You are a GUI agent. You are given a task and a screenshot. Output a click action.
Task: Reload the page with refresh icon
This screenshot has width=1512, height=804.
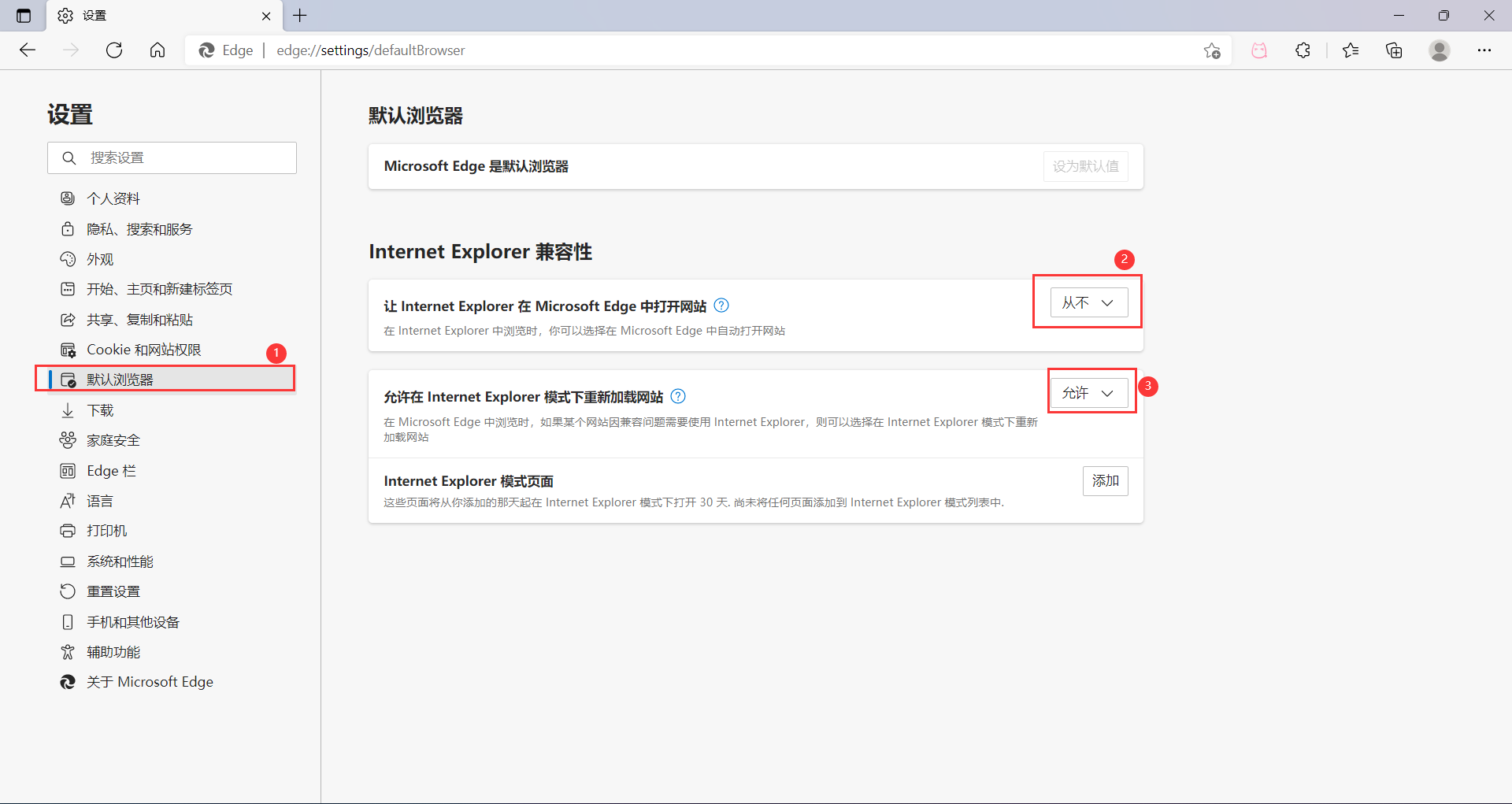click(114, 50)
